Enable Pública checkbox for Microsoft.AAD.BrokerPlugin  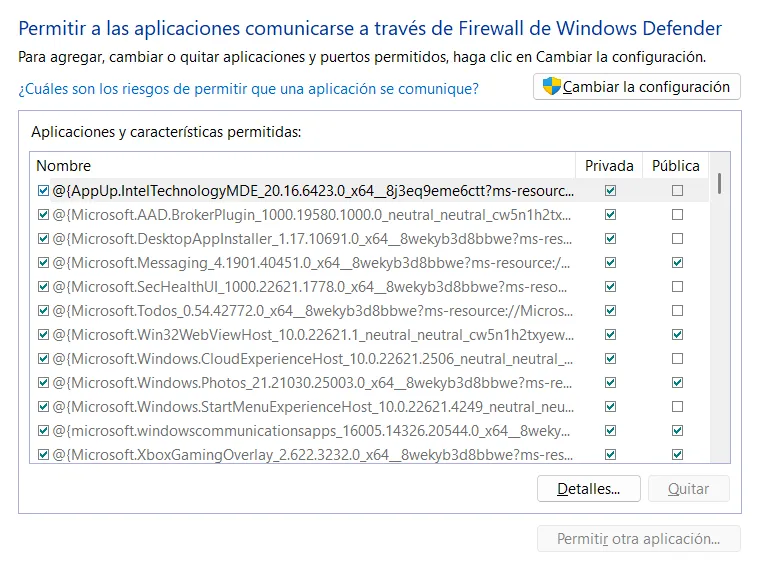(x=677, y=214)
